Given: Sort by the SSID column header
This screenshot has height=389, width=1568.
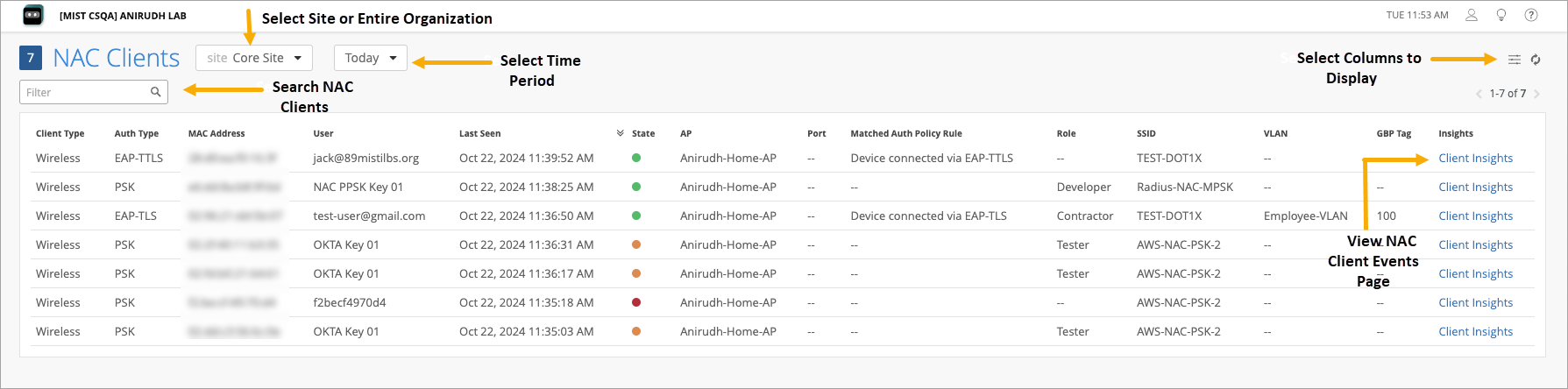Looking at the screenshot, I should 1146,134.
